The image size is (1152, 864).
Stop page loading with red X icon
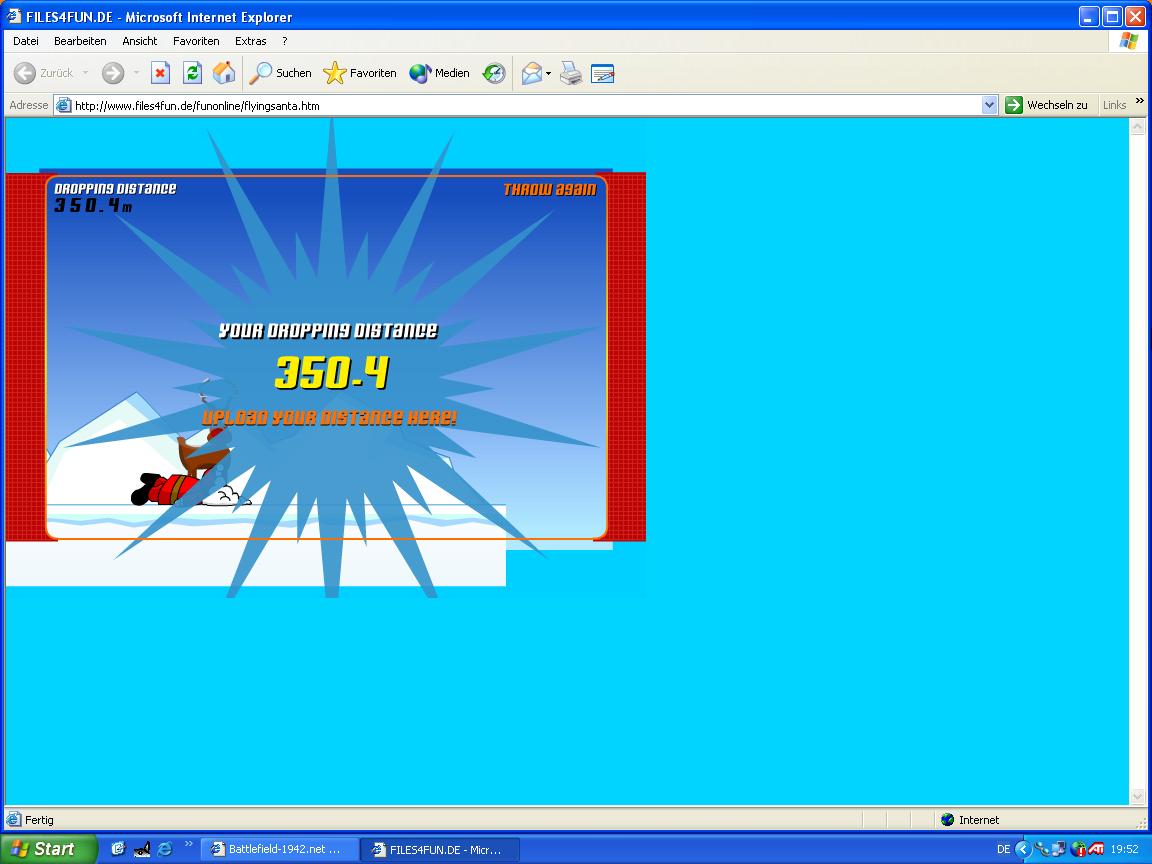tap(160, 73)
